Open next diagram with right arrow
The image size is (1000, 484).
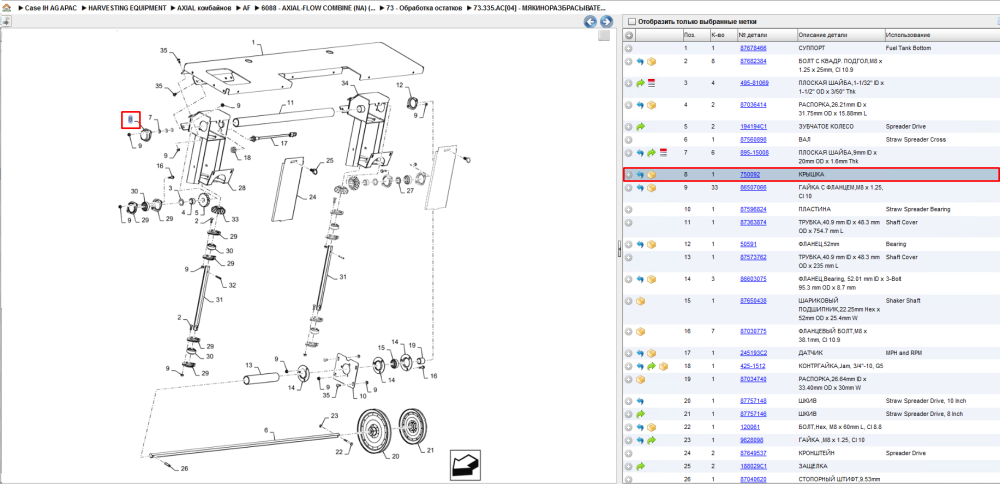pos(606,22)
